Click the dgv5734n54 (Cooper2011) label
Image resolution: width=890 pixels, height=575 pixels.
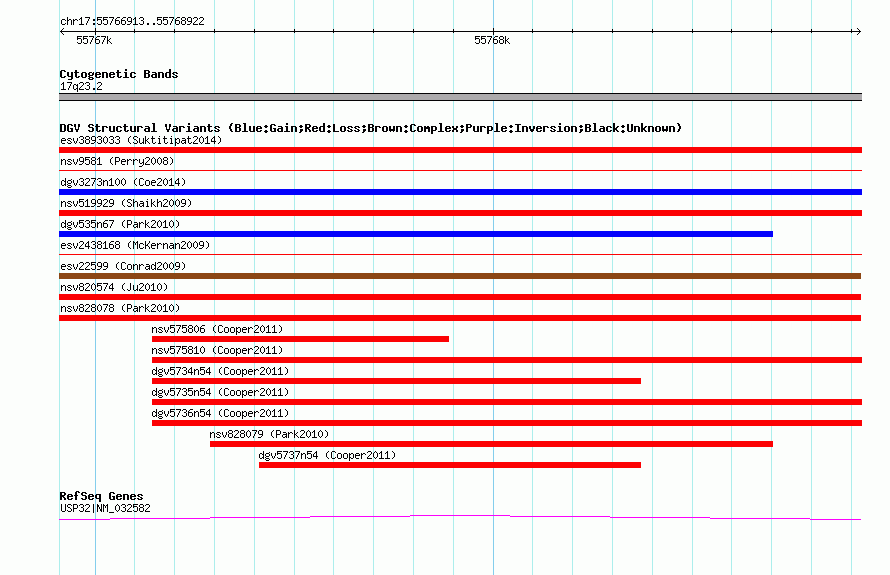(220, 371)
